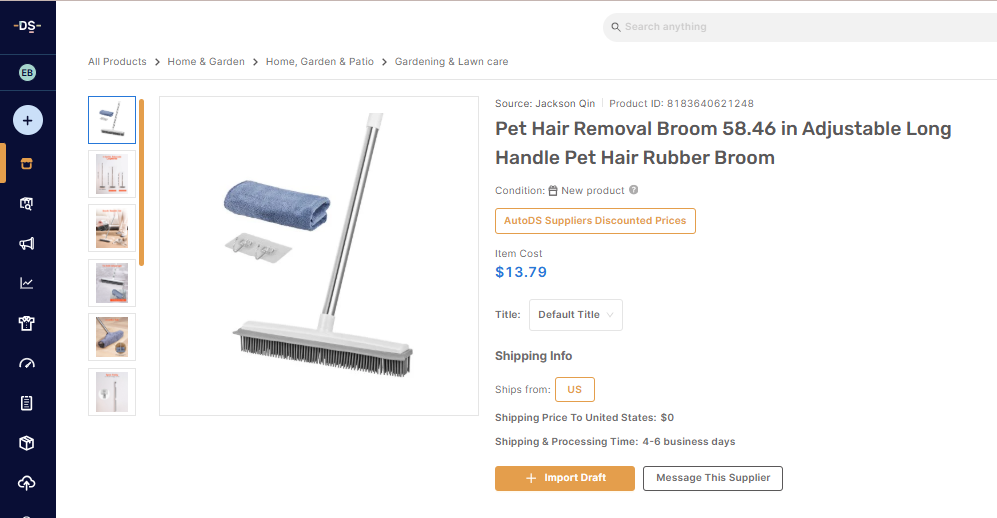The height and width of the screenshot is (518, 997).
Task: Open the box products icon in sidebar
Action: [x=27, y=443]
